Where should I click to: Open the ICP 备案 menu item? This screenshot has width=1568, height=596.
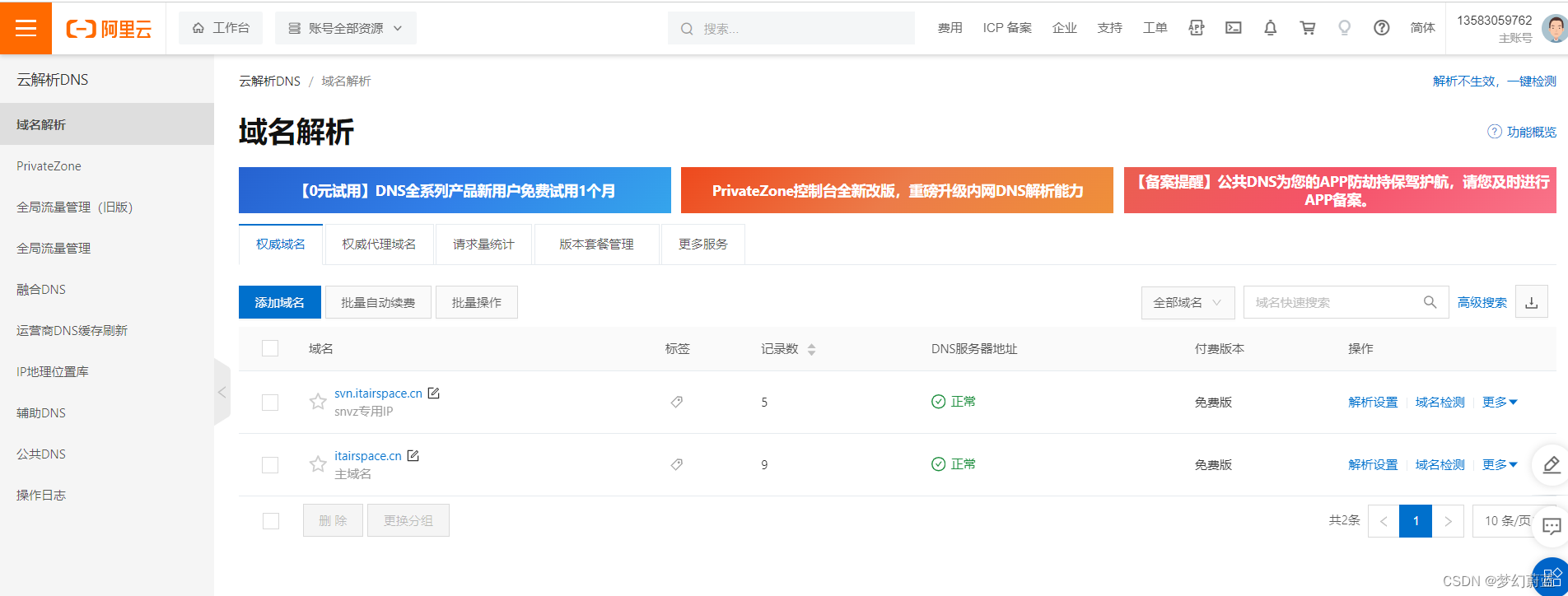click(1007, 28)
